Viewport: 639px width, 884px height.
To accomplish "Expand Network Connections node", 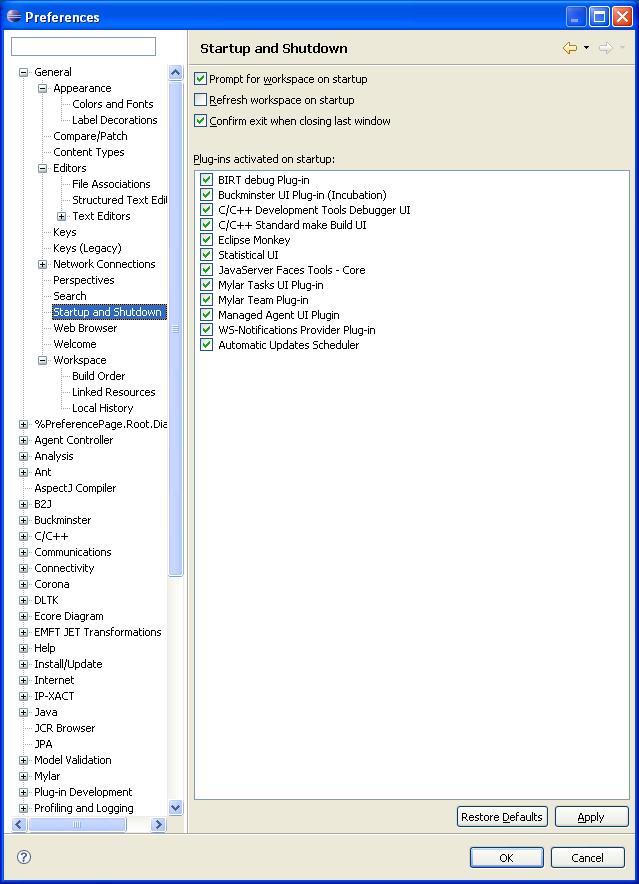I will (42, 264).
